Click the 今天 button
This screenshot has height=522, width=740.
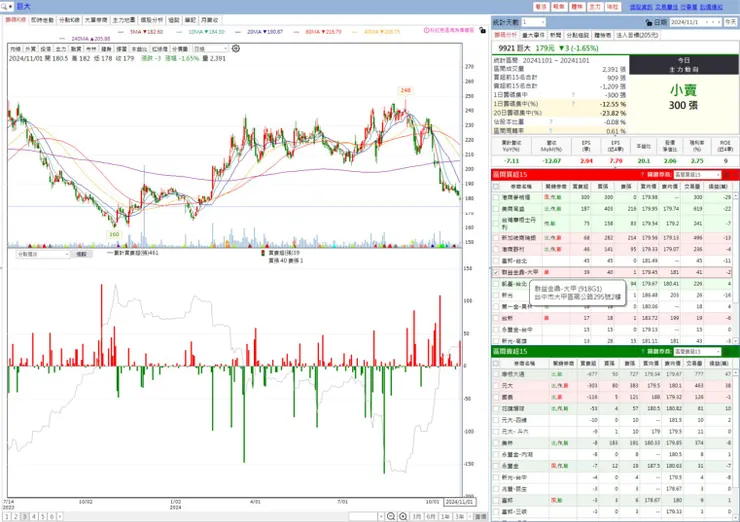(731, 22)
